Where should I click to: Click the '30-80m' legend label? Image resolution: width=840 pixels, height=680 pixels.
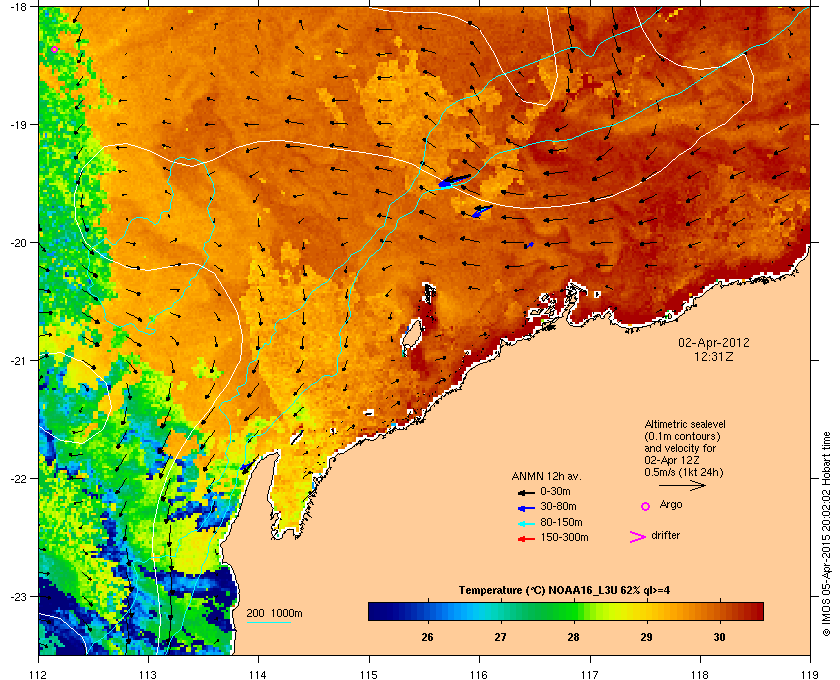558,506
